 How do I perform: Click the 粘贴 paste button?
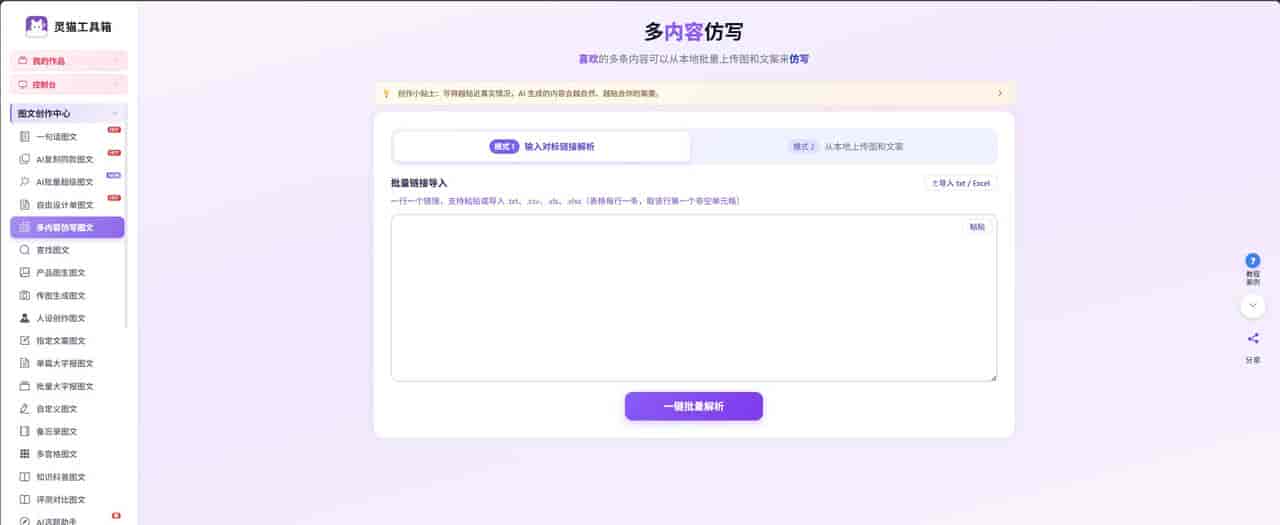(x=977, y=227)
